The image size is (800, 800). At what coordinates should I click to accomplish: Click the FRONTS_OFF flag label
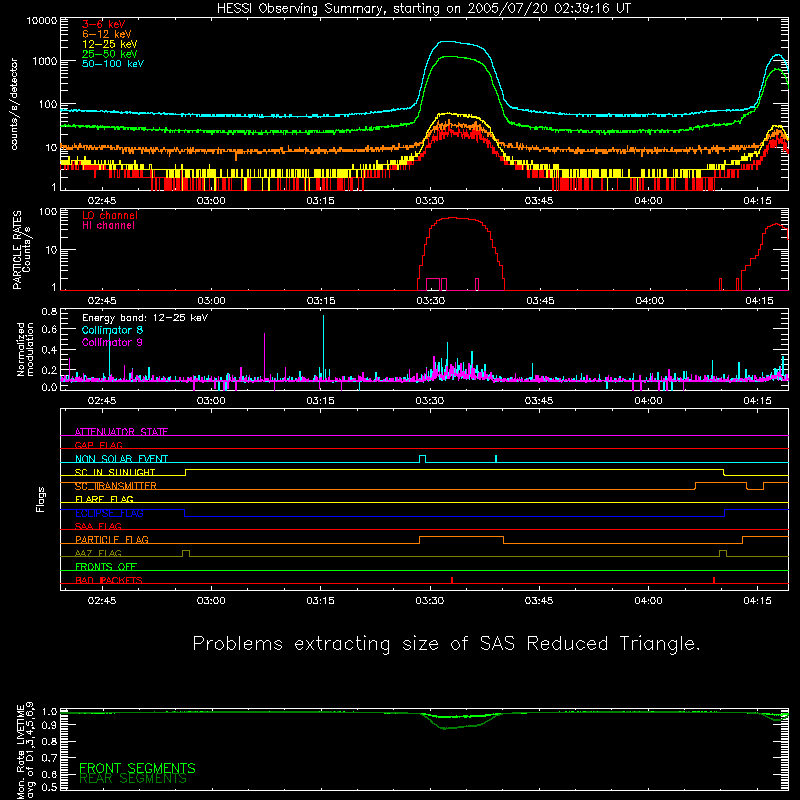point(106,566)
